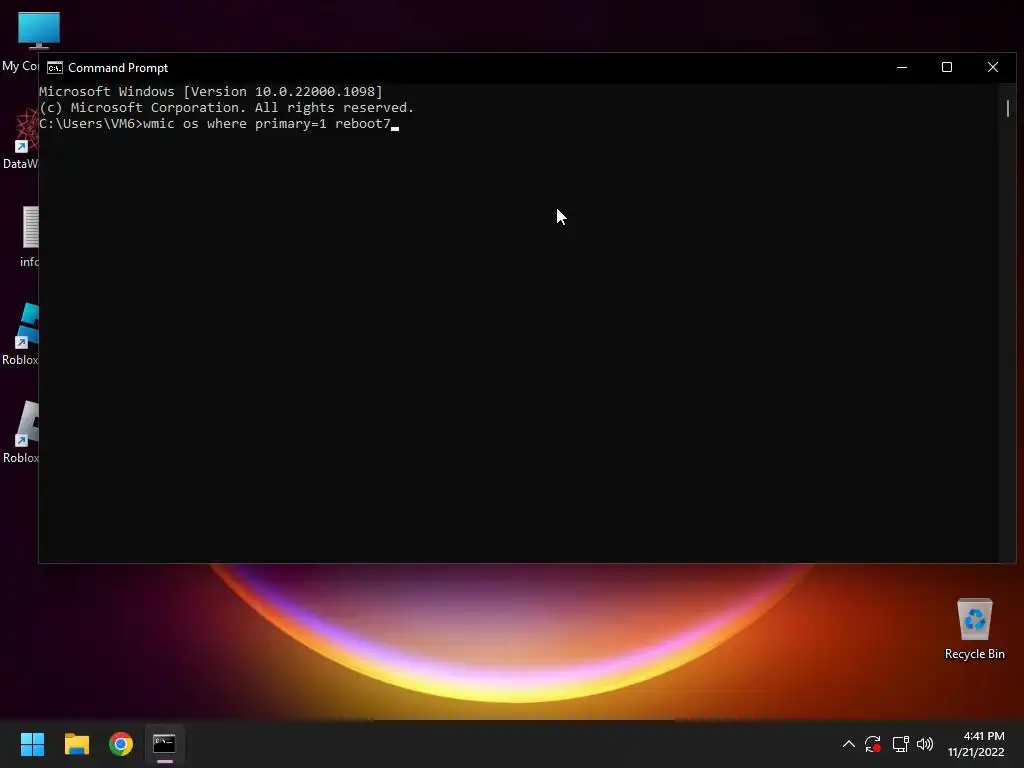The width and height of the screenshot is (1024, 768).
Task: Minimize the Command Prompt window
Action: point(902,67)
